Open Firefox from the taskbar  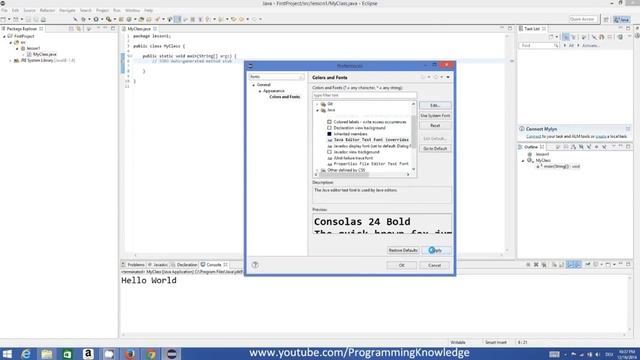[130, 353]
